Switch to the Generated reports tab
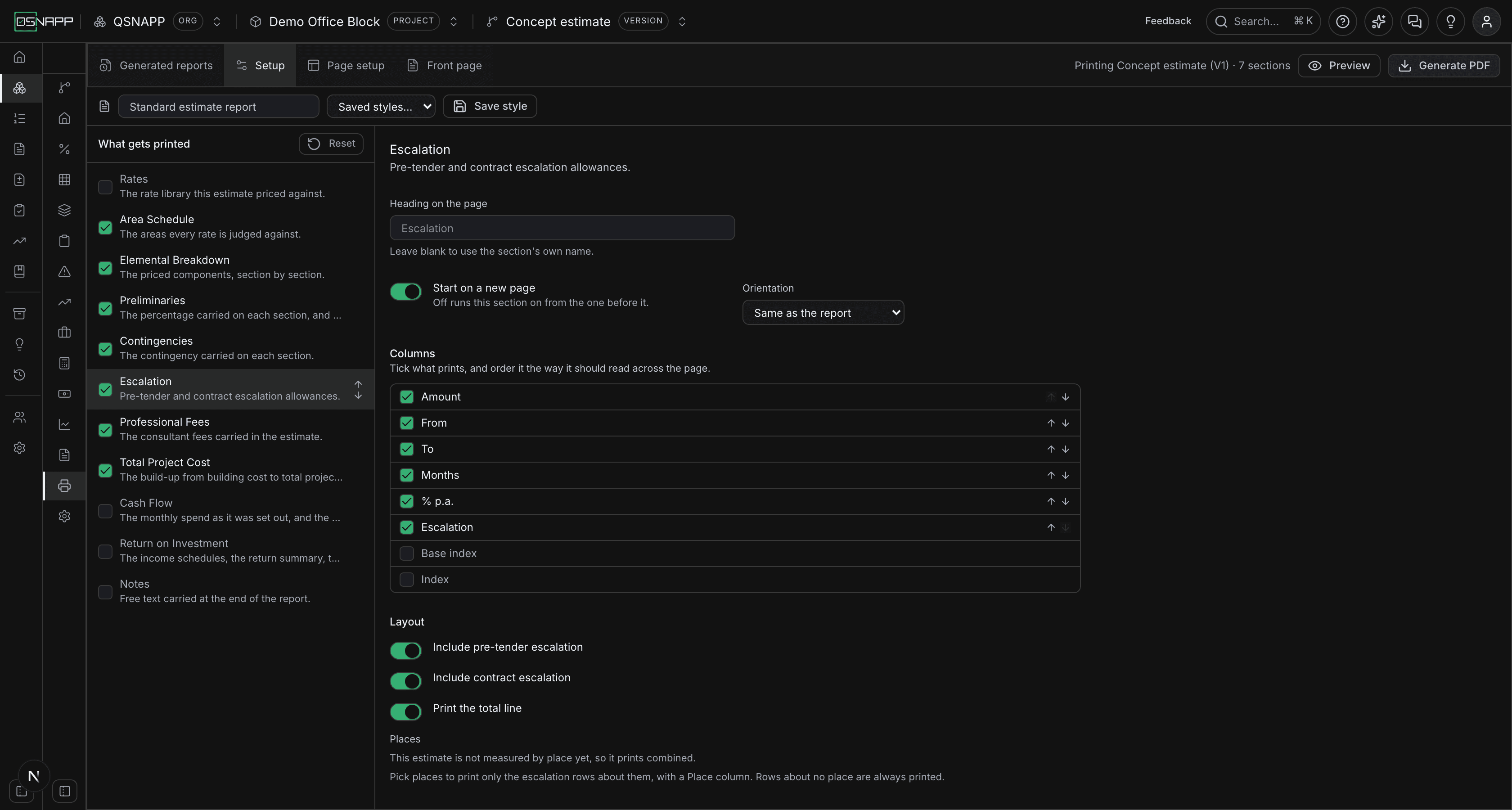 (x=156, y=65)
